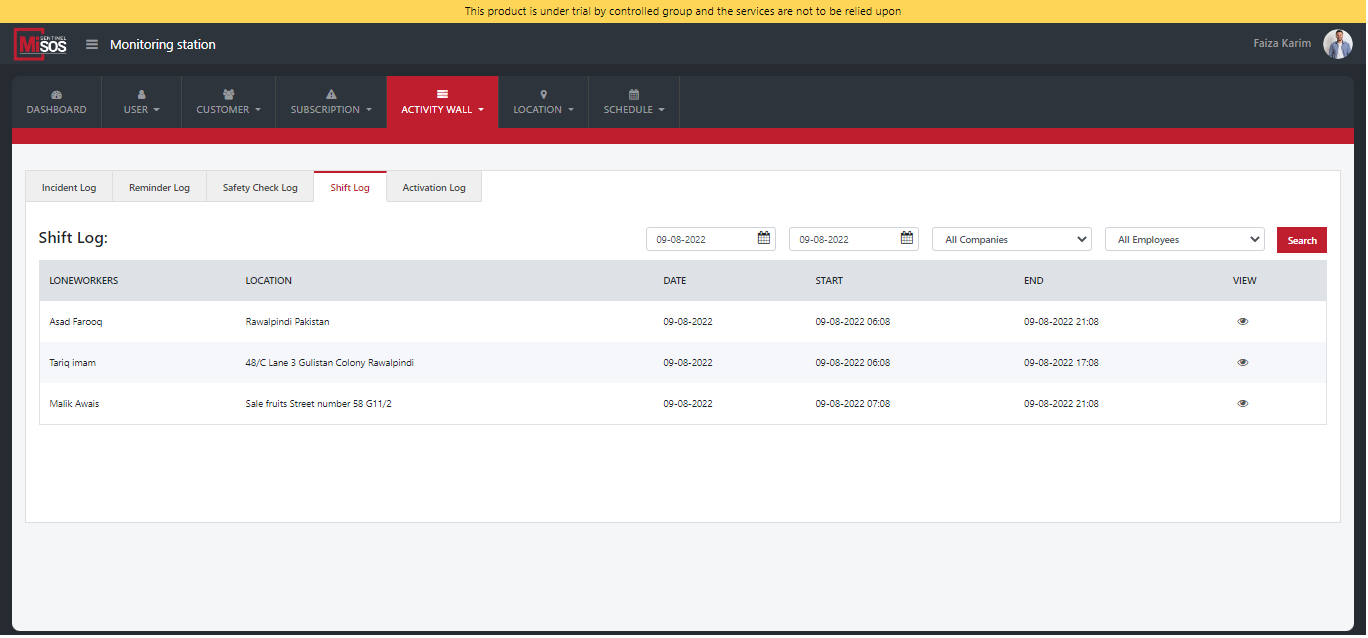Viewport: 1368px width, 638px height.
Task: Switch to the Incident Log tab
Action: tap(69, 188)
